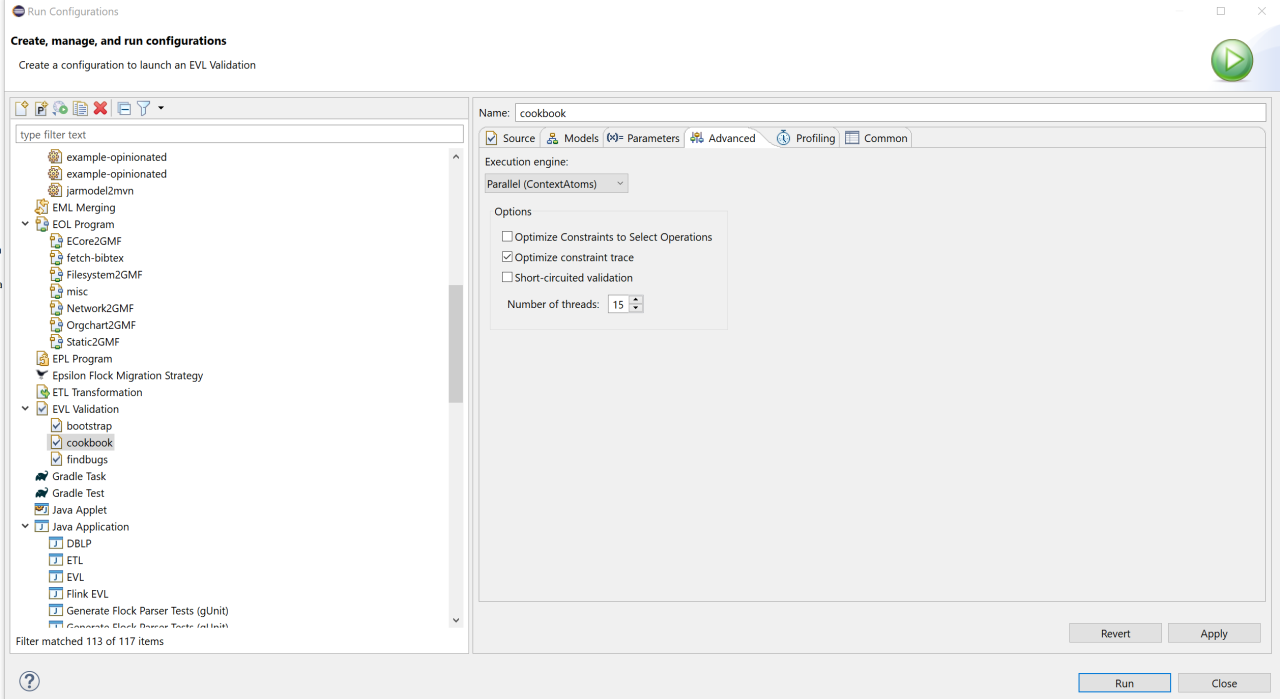Click the green Run arrow icon
Screen dimensions: 1280x699
pos(1231,61)
